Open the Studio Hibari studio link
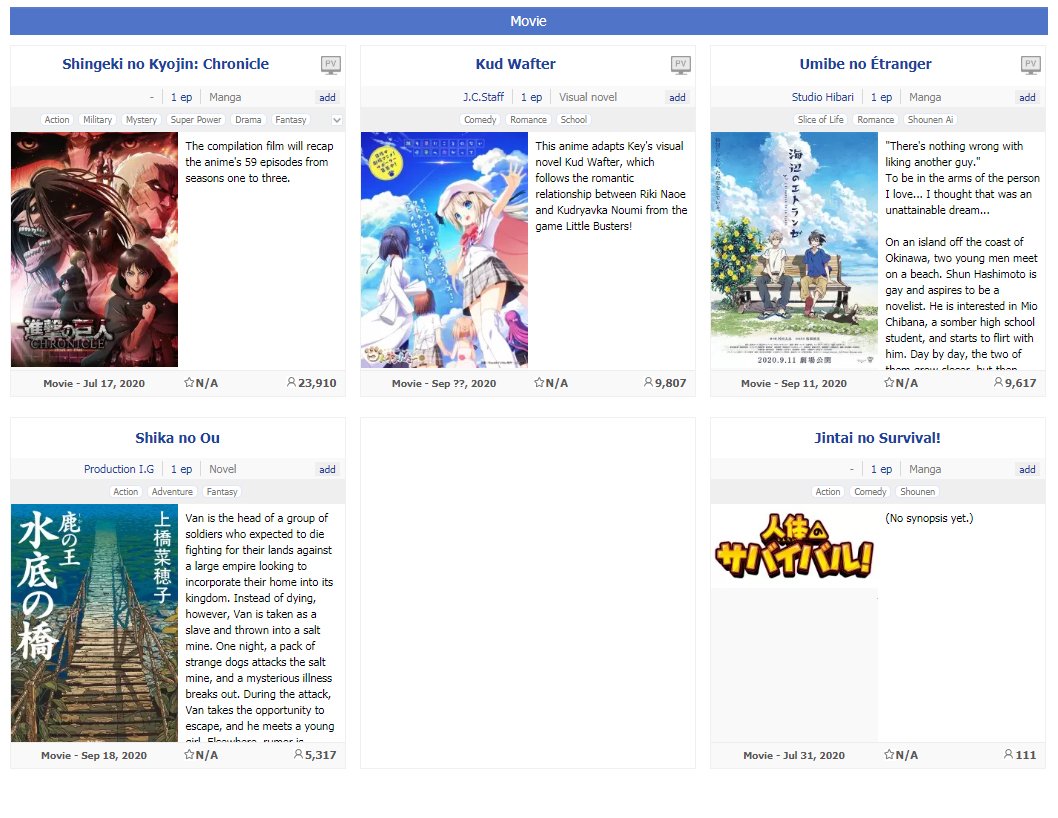Screen dimensions: 1058x818 click(823, 97)
